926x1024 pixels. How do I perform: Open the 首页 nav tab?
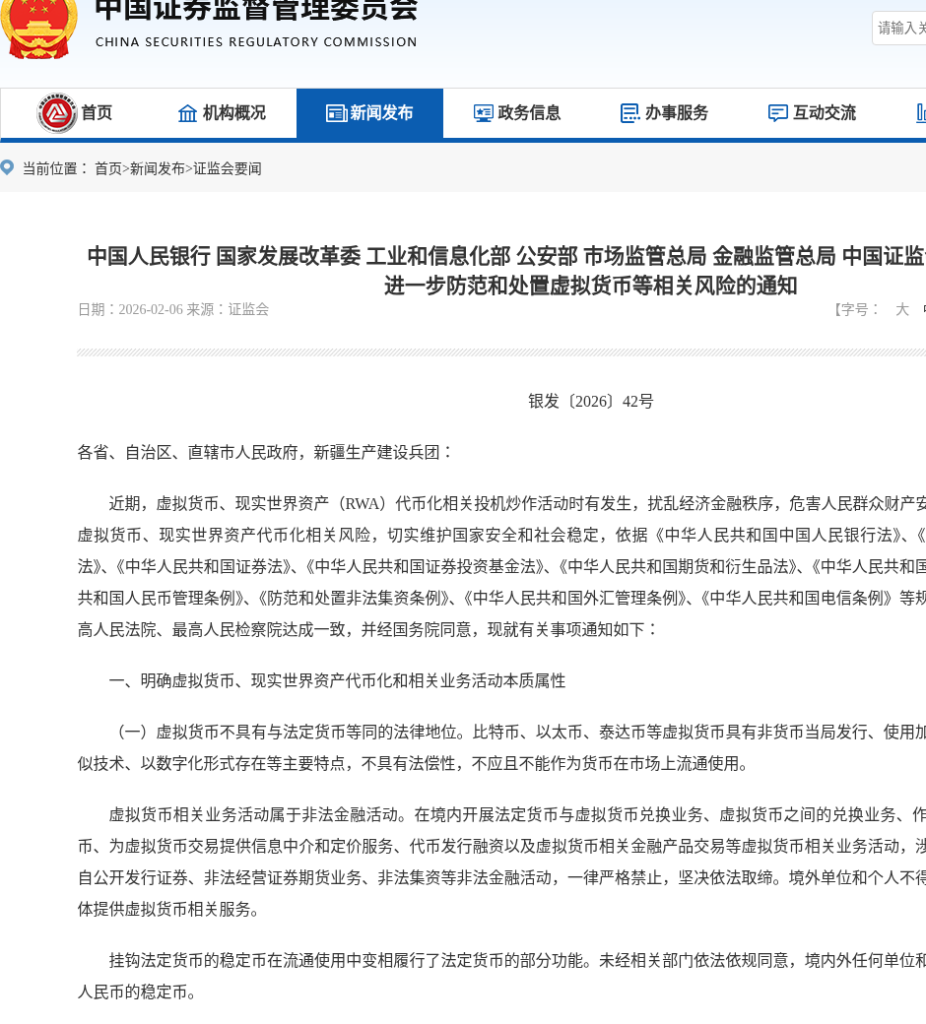coord(74,113)
